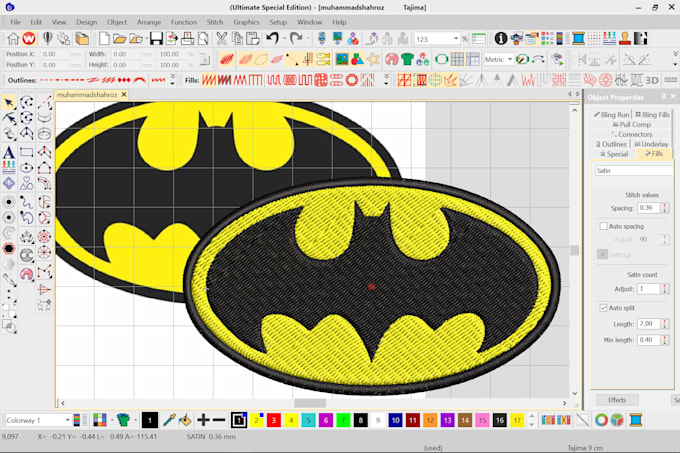The image size is (680, 453).
Task: Select the first zigzag fill stitch type
Action: [x=209, y=80]
